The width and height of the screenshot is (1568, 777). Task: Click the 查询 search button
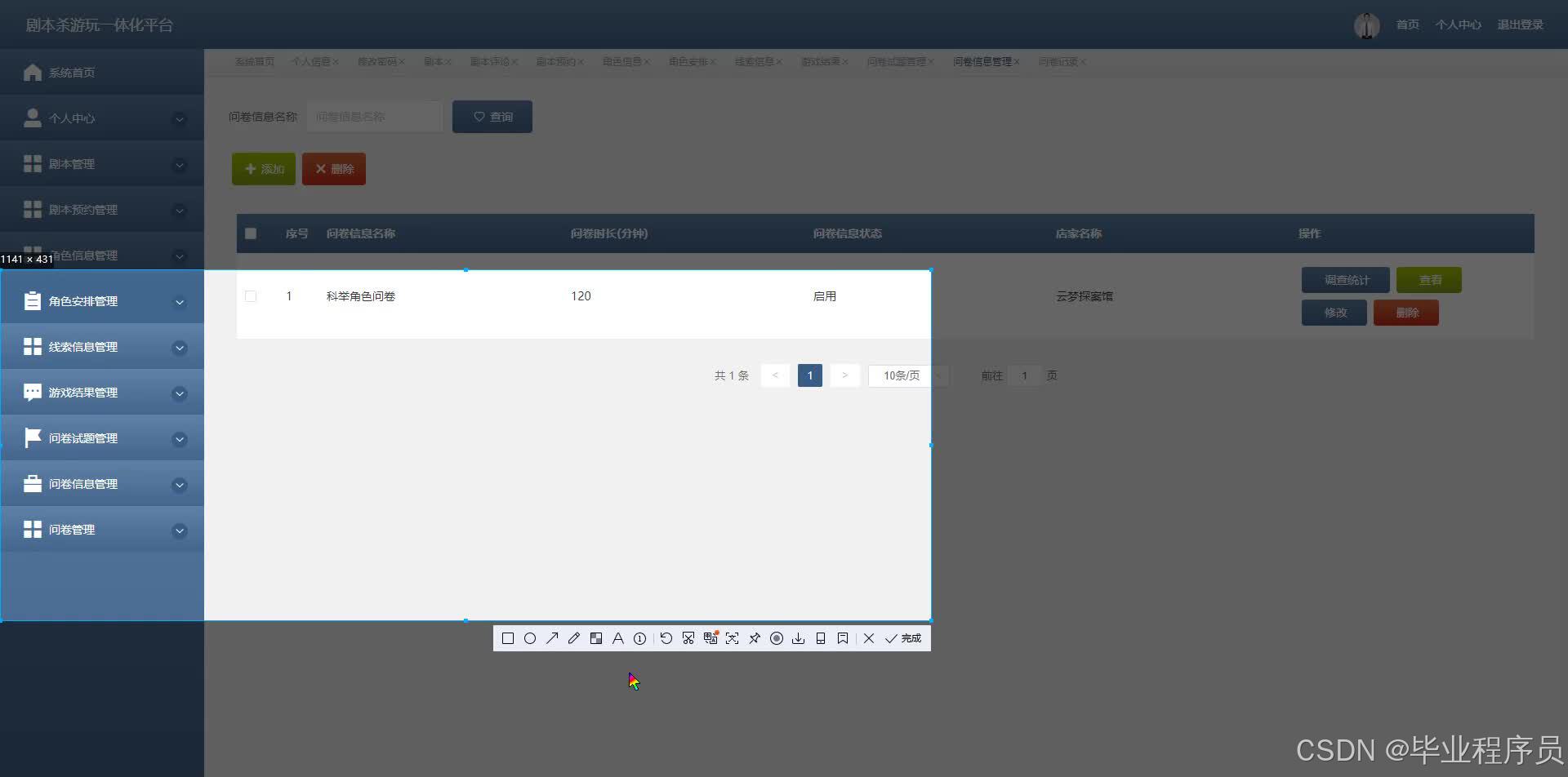click(x=492, y=117)
